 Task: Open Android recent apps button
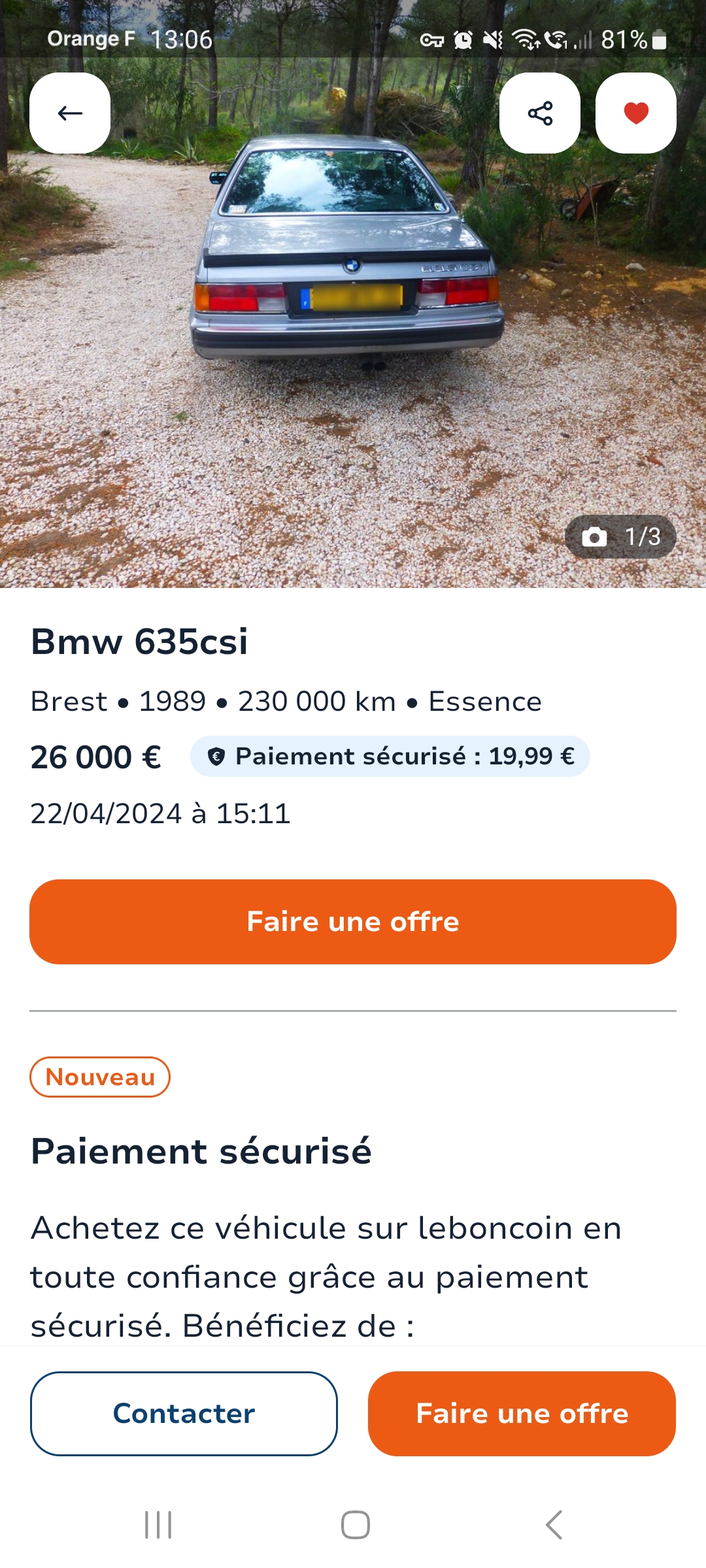(158, 1525)
